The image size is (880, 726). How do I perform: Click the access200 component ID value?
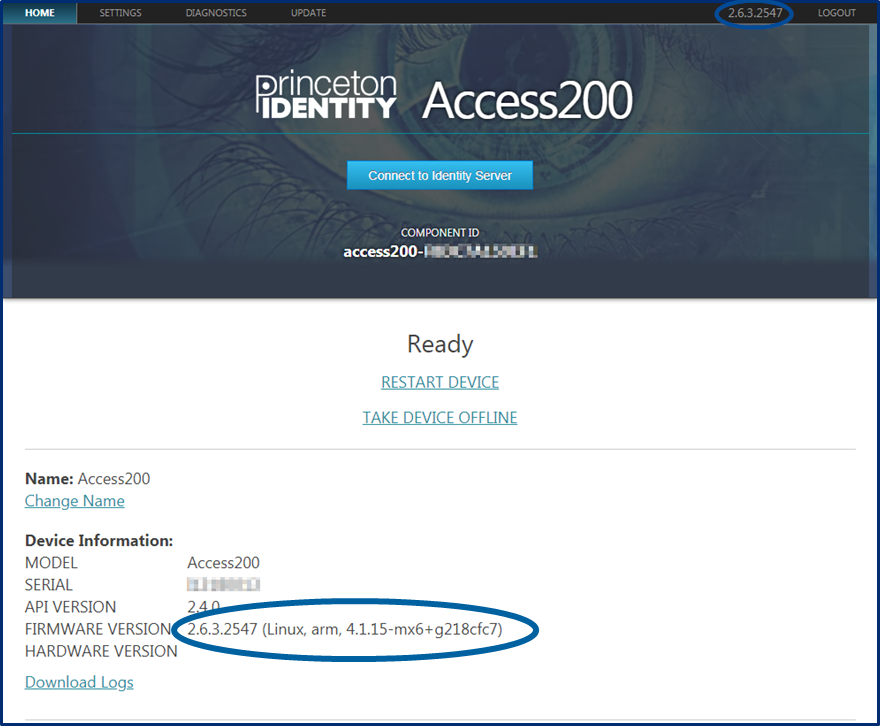[x=440, y=251]
